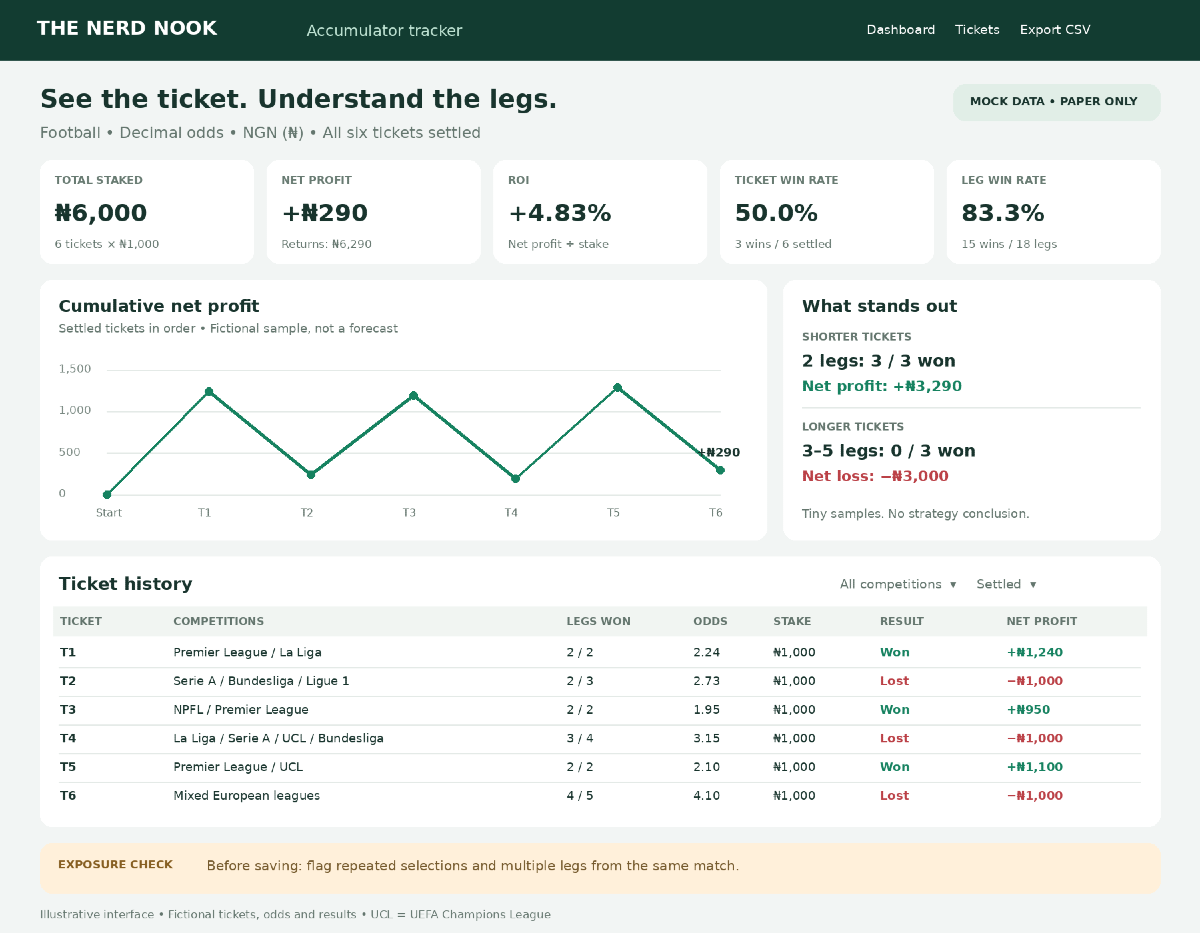
Task: Click the Net loss: −₦3,000 text
Action: pos(875,476)
